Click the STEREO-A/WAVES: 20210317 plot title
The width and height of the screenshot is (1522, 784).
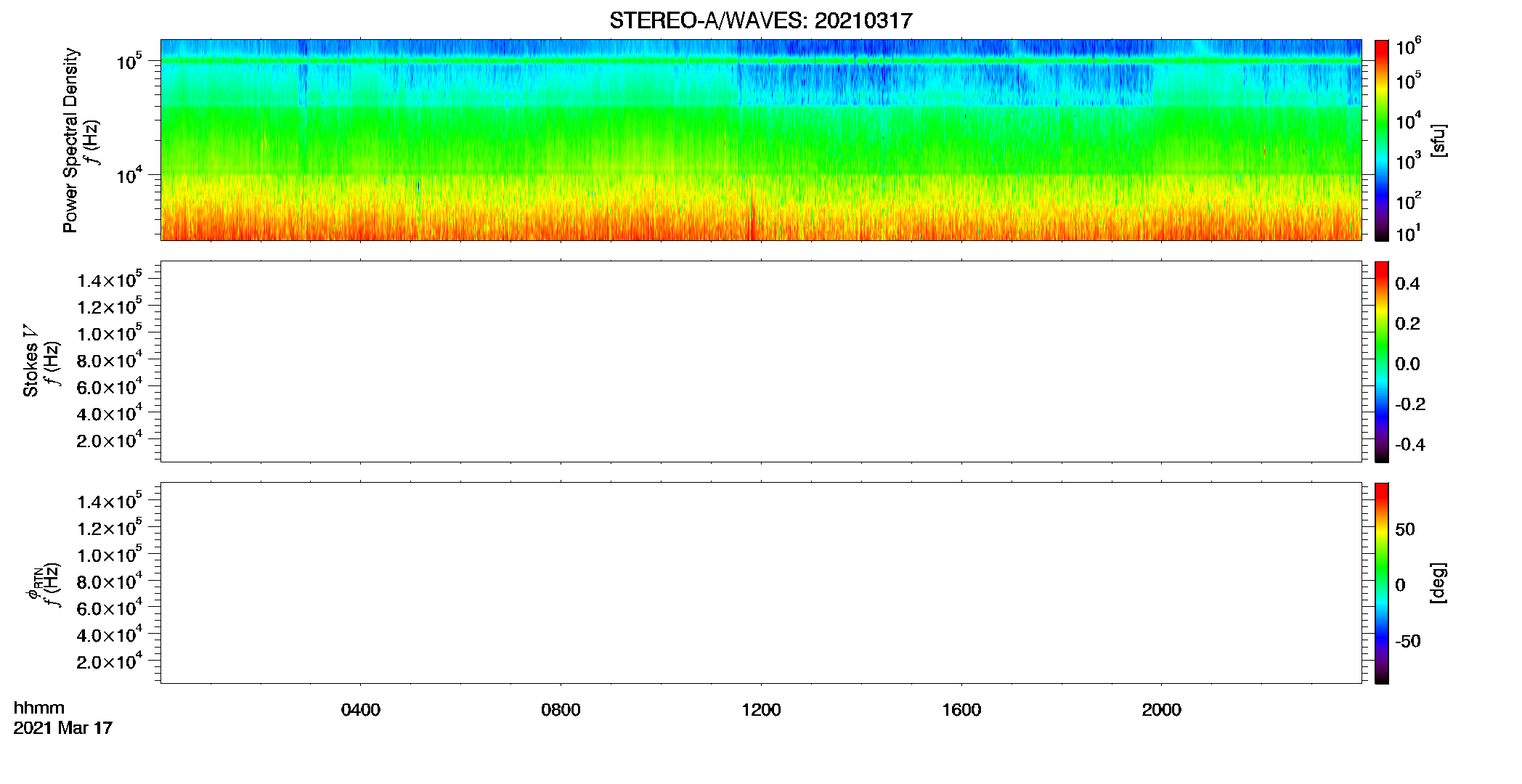[x=760, y=20]
